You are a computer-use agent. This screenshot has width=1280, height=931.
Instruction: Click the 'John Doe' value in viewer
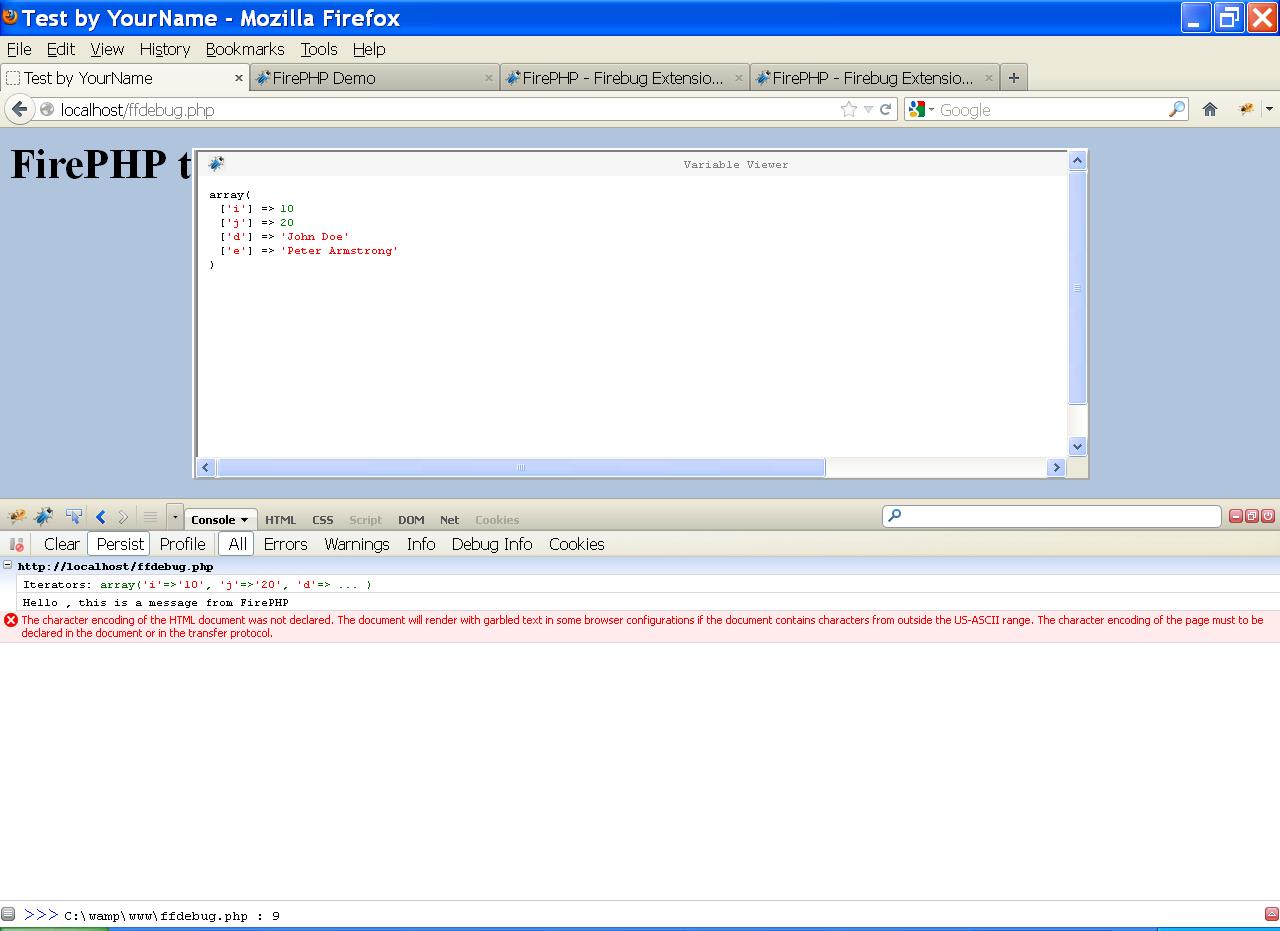click(x=315, y=237)
